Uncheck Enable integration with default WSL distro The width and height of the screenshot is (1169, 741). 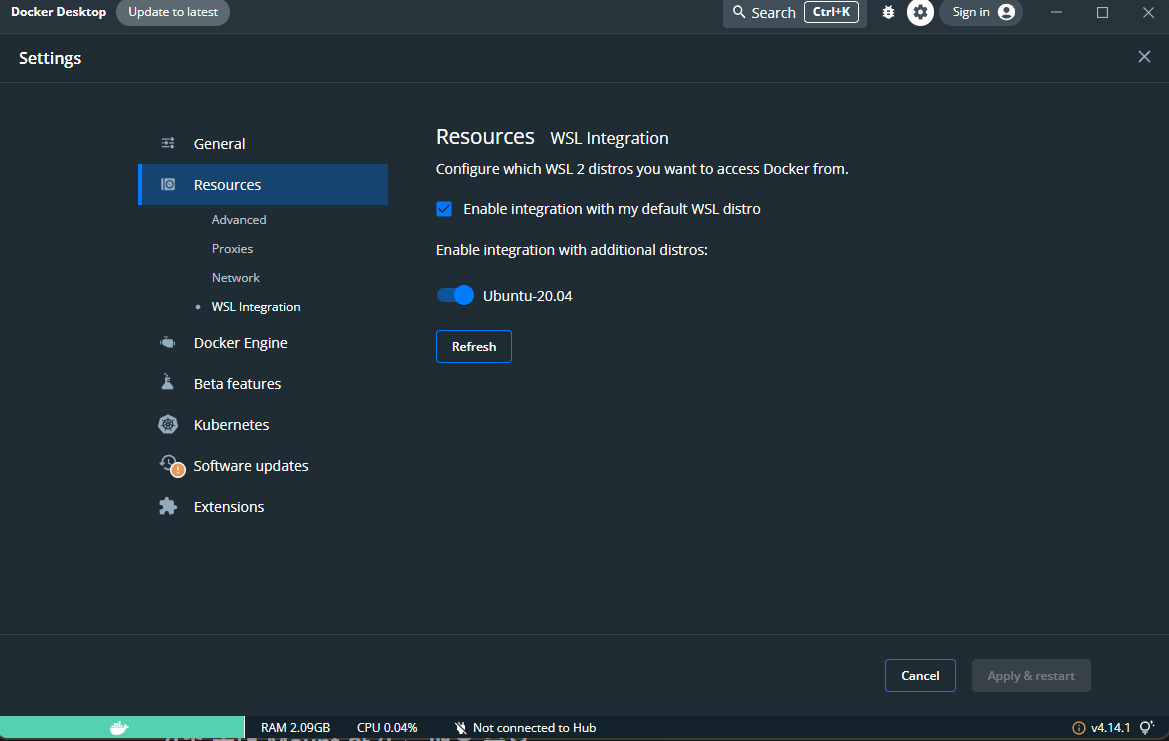click(444, 209)
